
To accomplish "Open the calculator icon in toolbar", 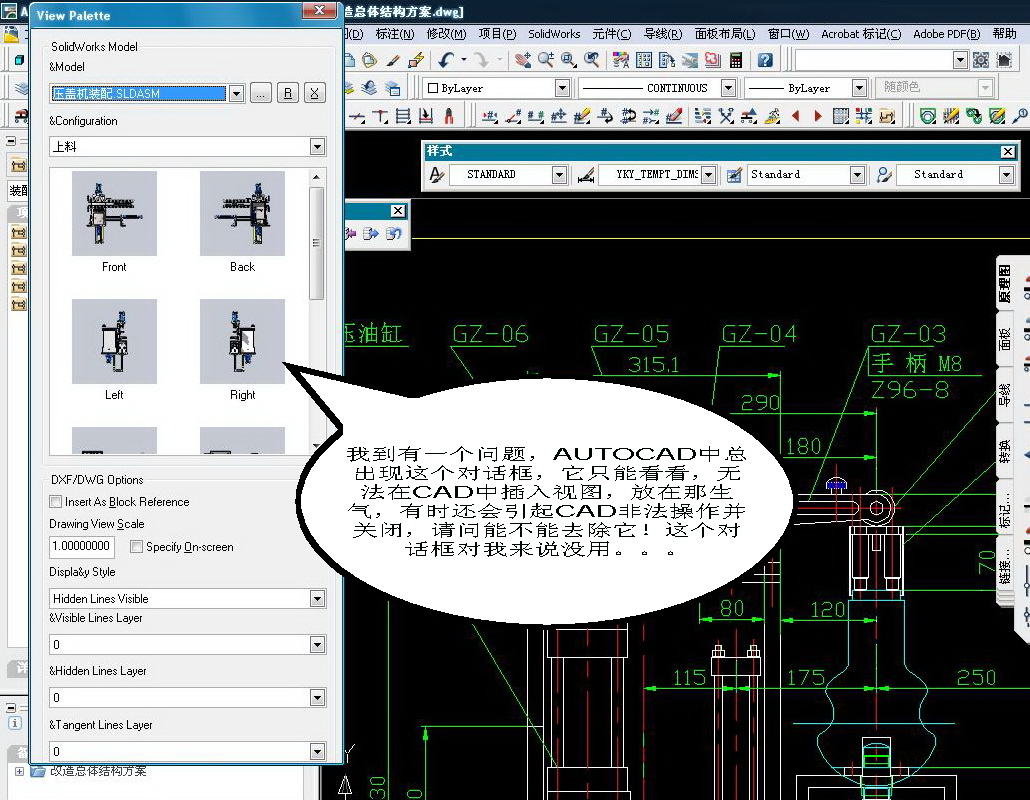I will pyautogui.click(x=736, y=60).
